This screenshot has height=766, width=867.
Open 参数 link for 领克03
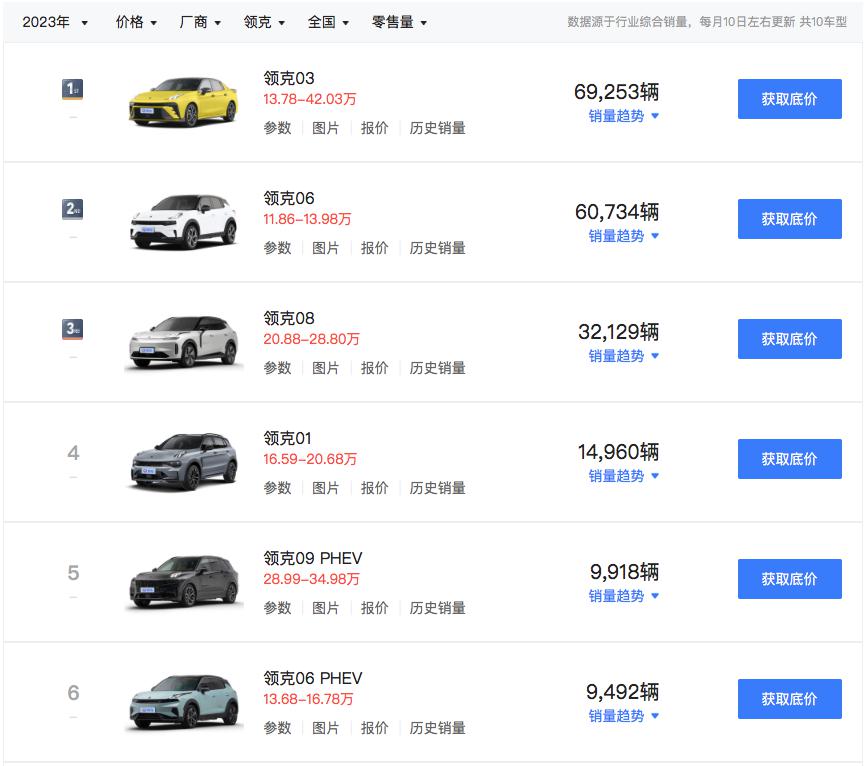tap(277, 128)
